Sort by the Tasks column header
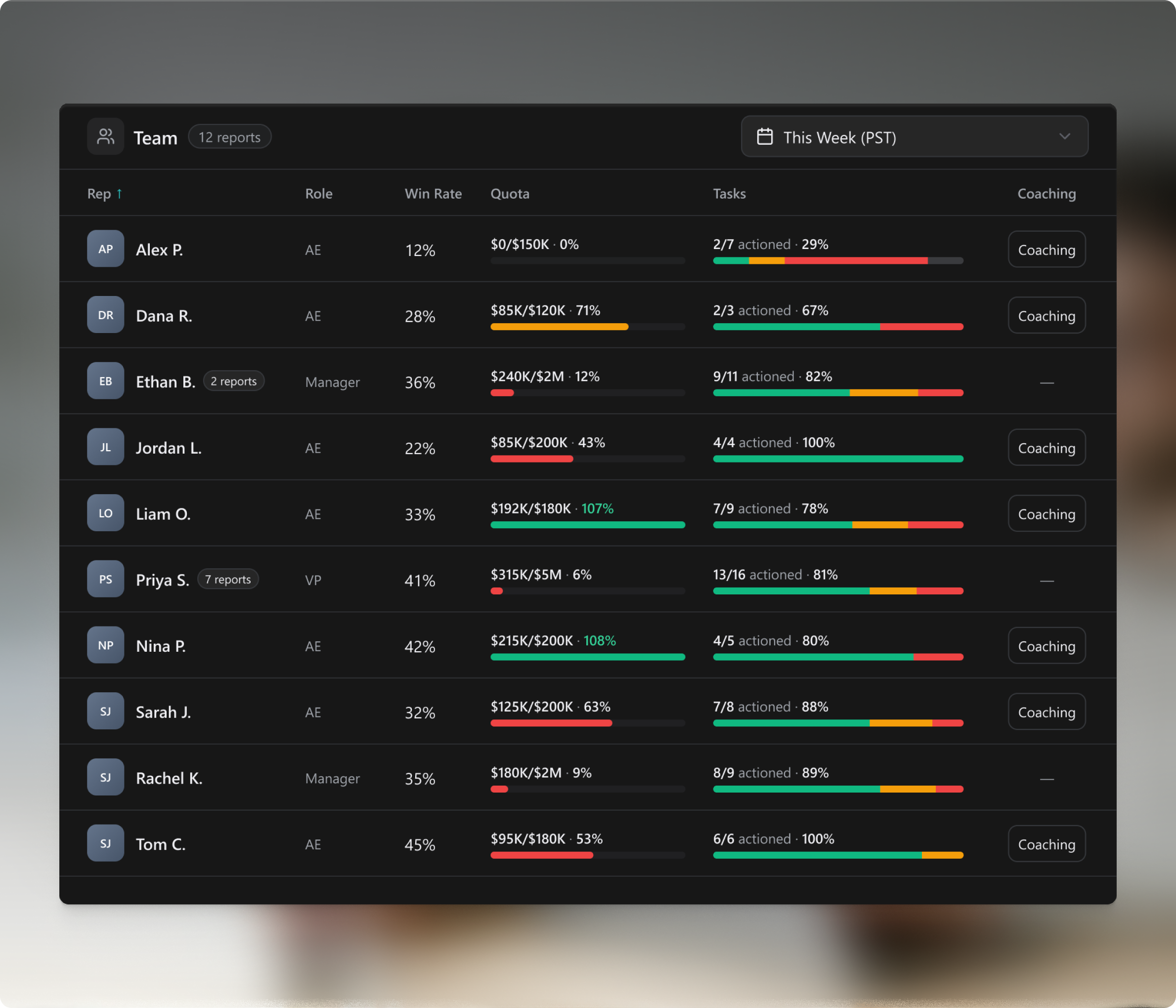 point(729,193)
